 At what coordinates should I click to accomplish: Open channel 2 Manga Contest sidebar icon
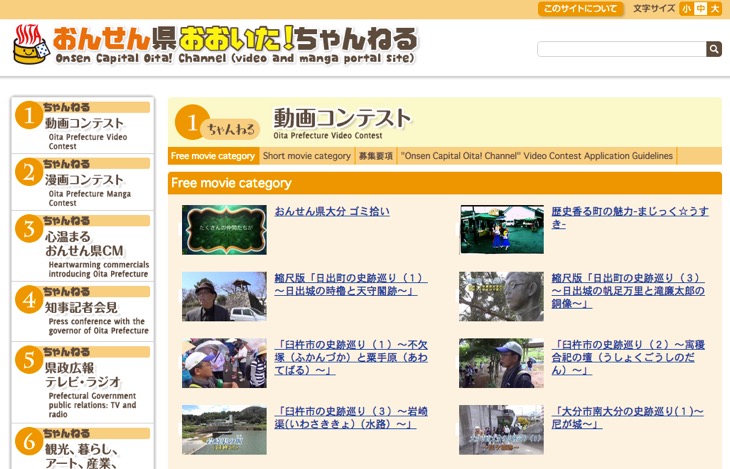pos(28,172)
